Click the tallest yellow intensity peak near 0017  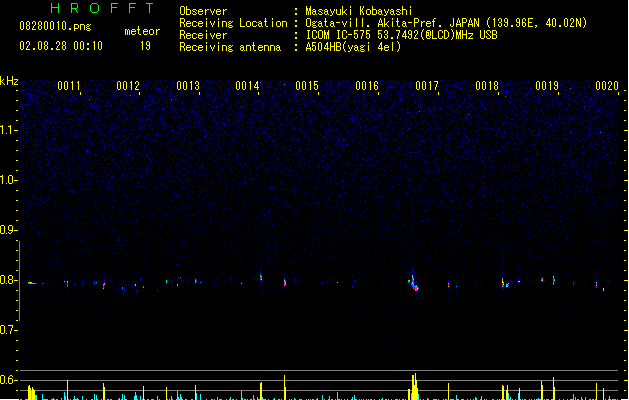415,386
